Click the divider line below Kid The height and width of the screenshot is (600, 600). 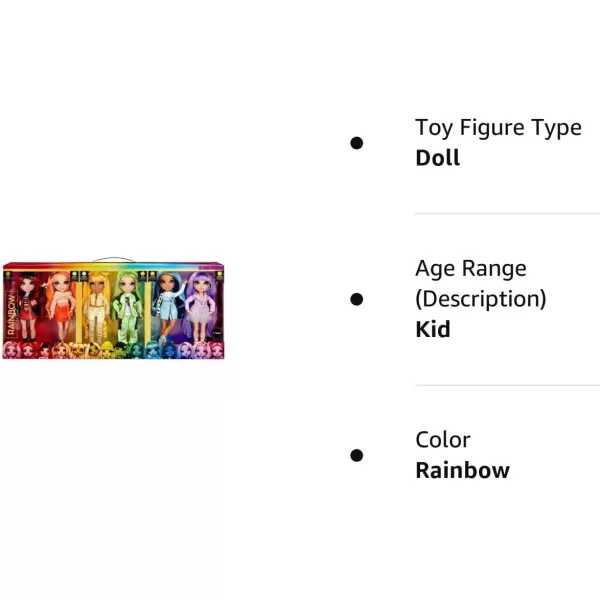[507, 385]
